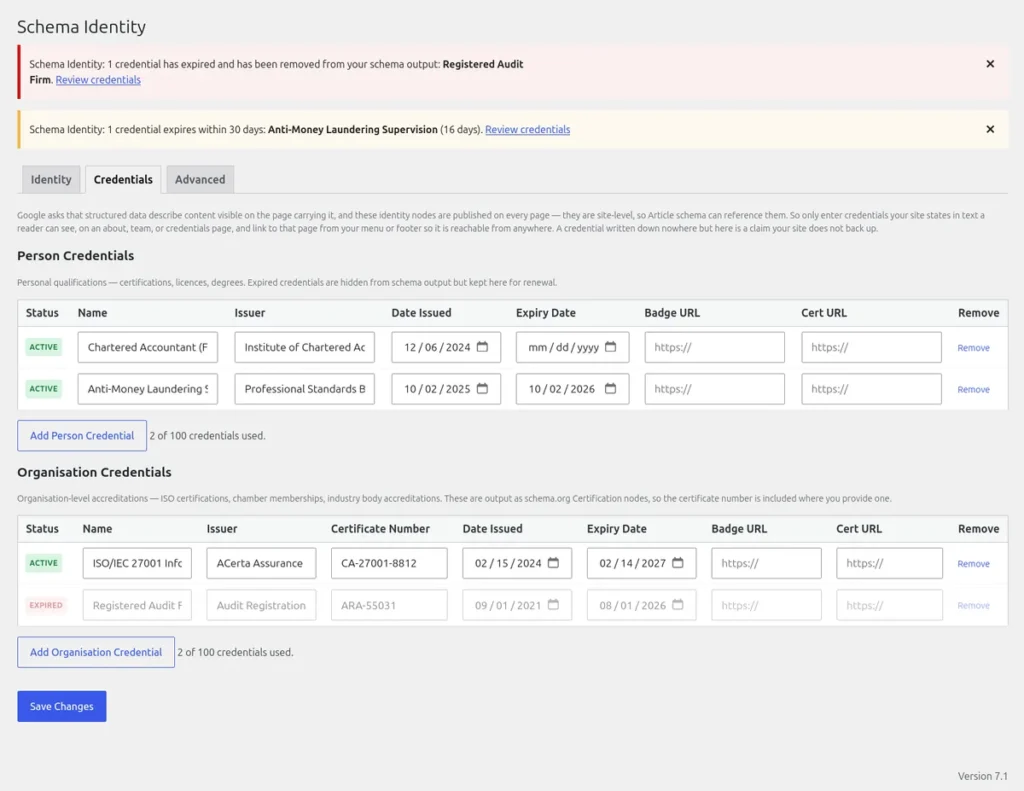This screenshot has width=1024, height=791.
Task: Focus Badge URL field for ISO/IEC 27001
Action: click(766, 563)
